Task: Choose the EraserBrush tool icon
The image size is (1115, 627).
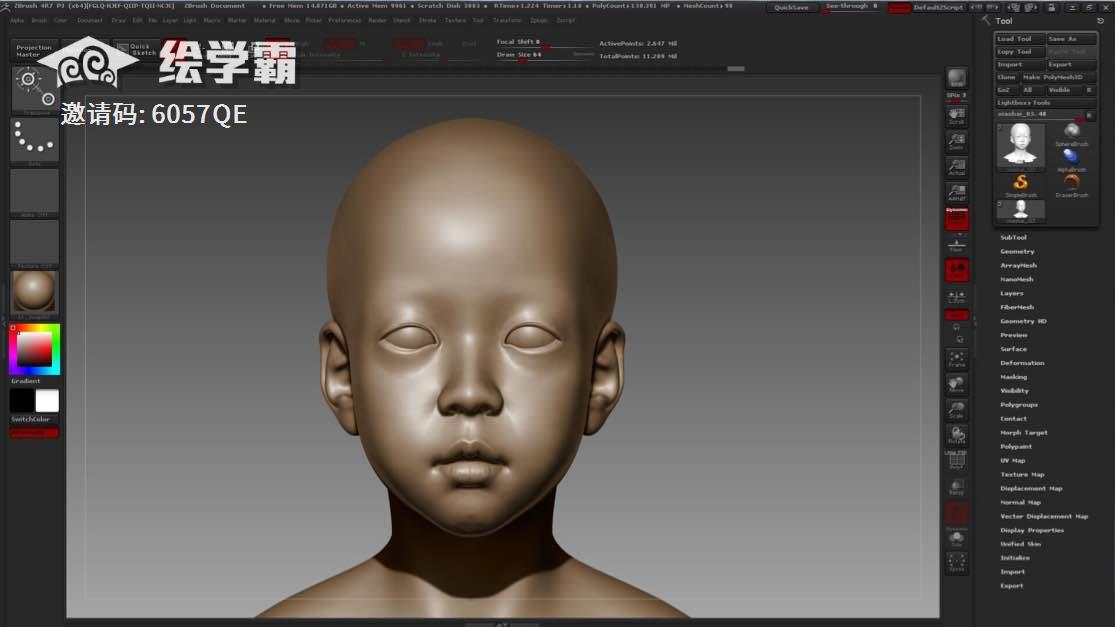Action: coord(1071,184)
